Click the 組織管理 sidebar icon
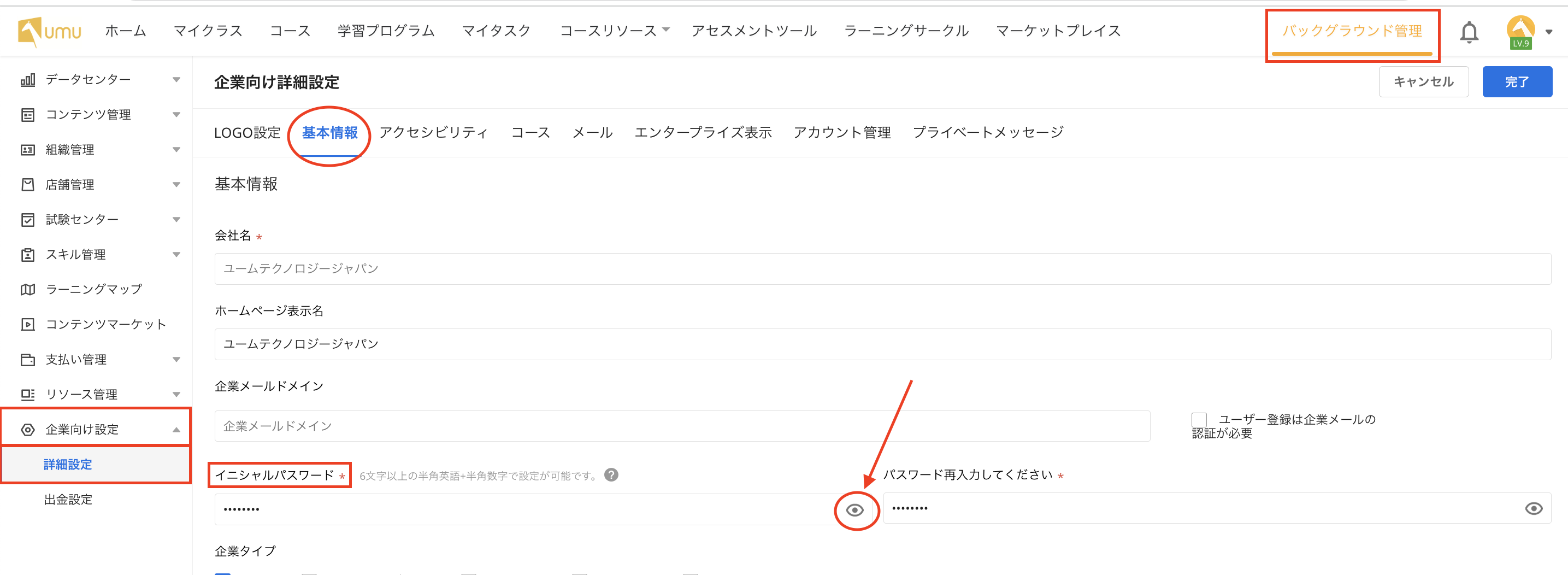 coord(28,150)
